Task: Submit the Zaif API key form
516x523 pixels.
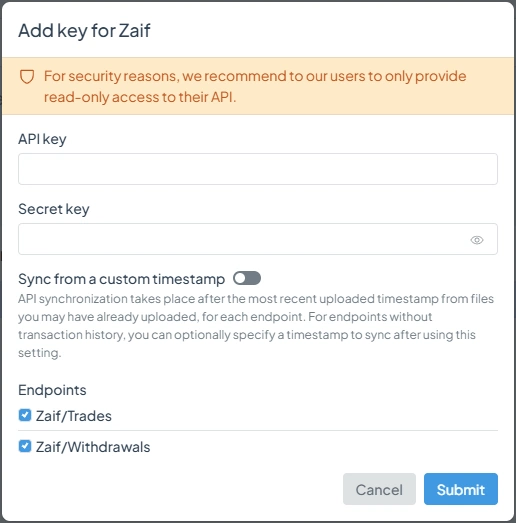Action: tap(461, 489)
